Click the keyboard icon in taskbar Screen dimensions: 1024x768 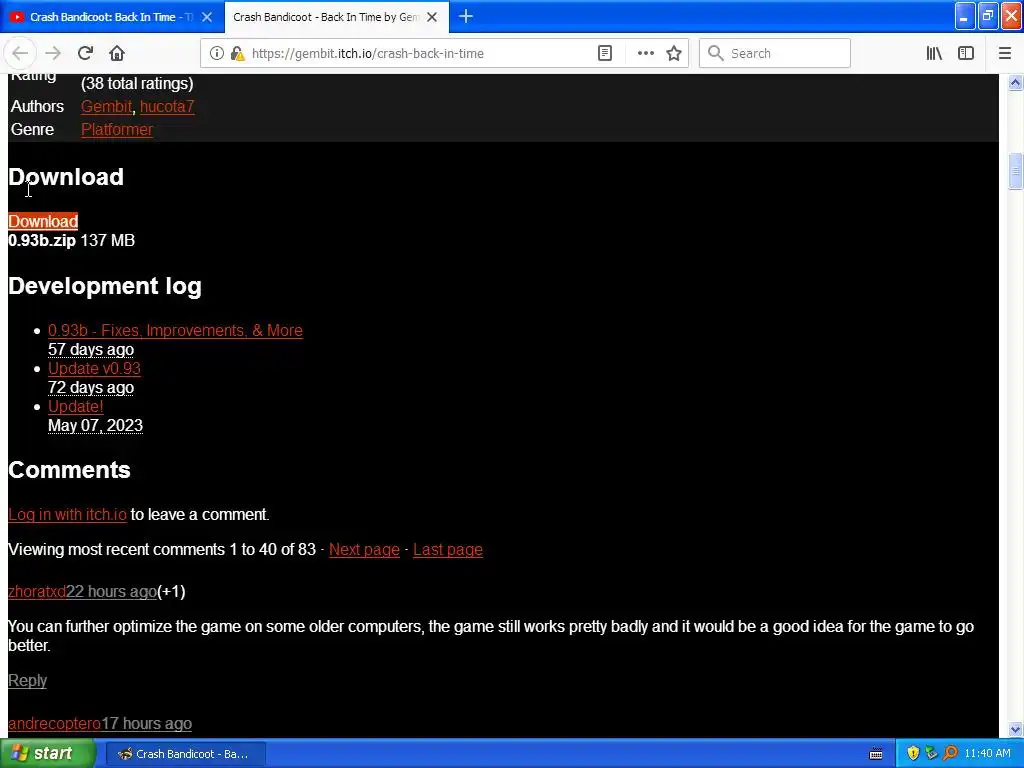pyautogui.click(x=876, y=754)
